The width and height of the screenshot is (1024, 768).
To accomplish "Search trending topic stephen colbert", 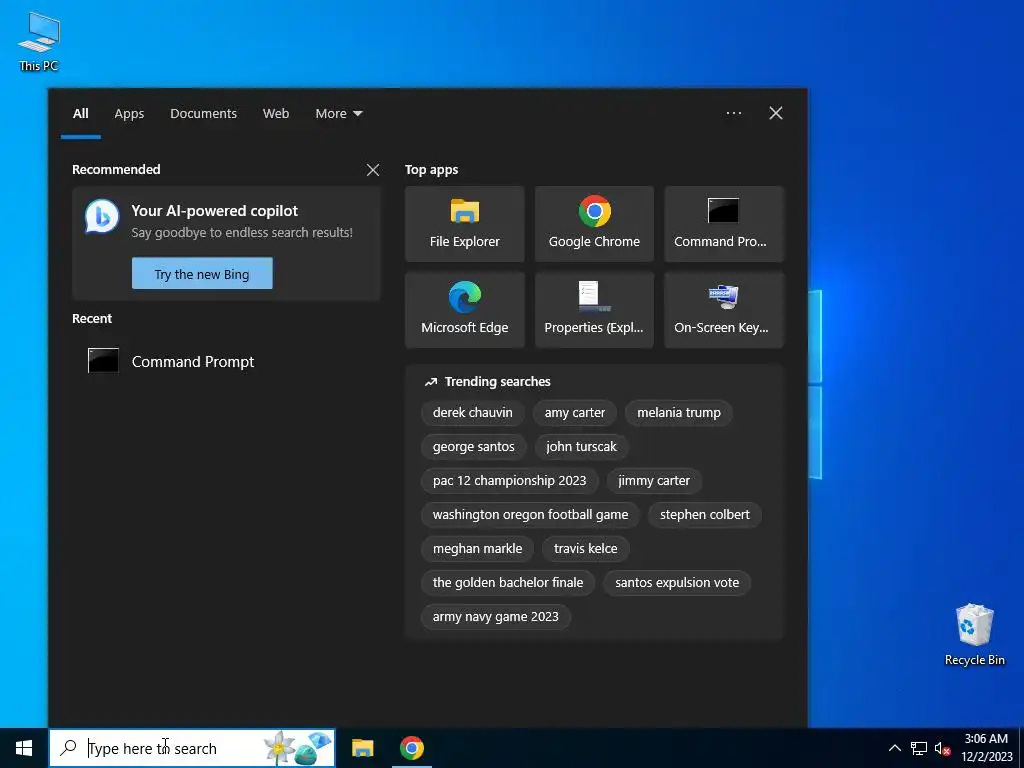I will point(705,515).
